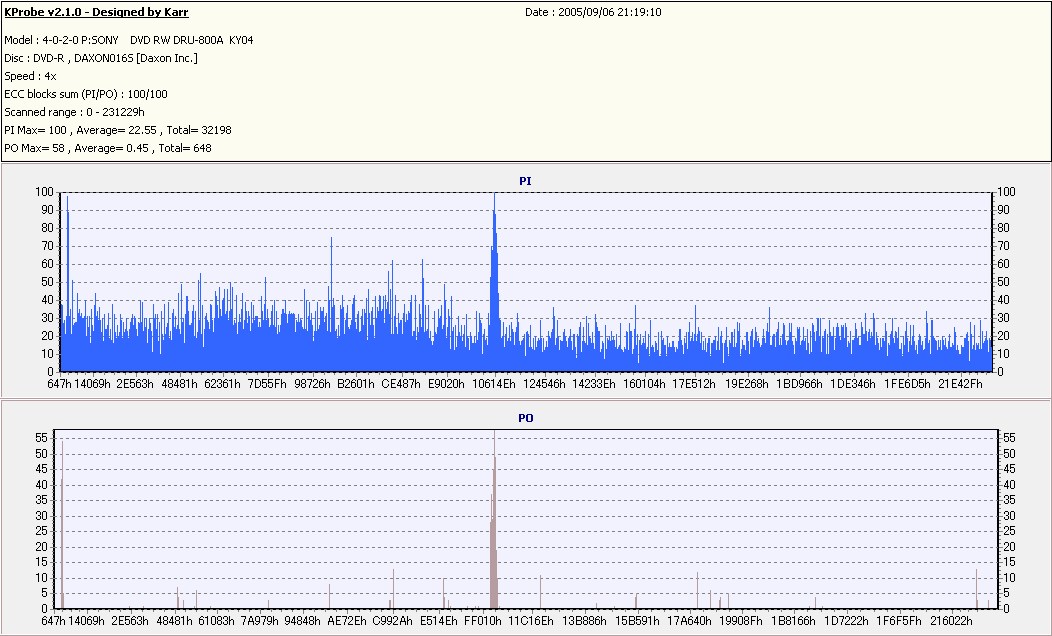This screenshot has width=1052, height=636.
Task: Click the PI axis label 10614Eh
Action: point(494,384)
